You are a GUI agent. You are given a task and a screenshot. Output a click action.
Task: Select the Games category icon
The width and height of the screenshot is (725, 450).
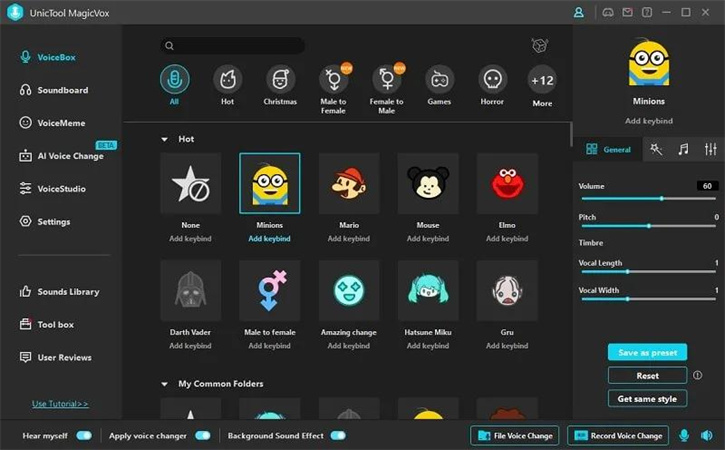(x=439, y=80)
